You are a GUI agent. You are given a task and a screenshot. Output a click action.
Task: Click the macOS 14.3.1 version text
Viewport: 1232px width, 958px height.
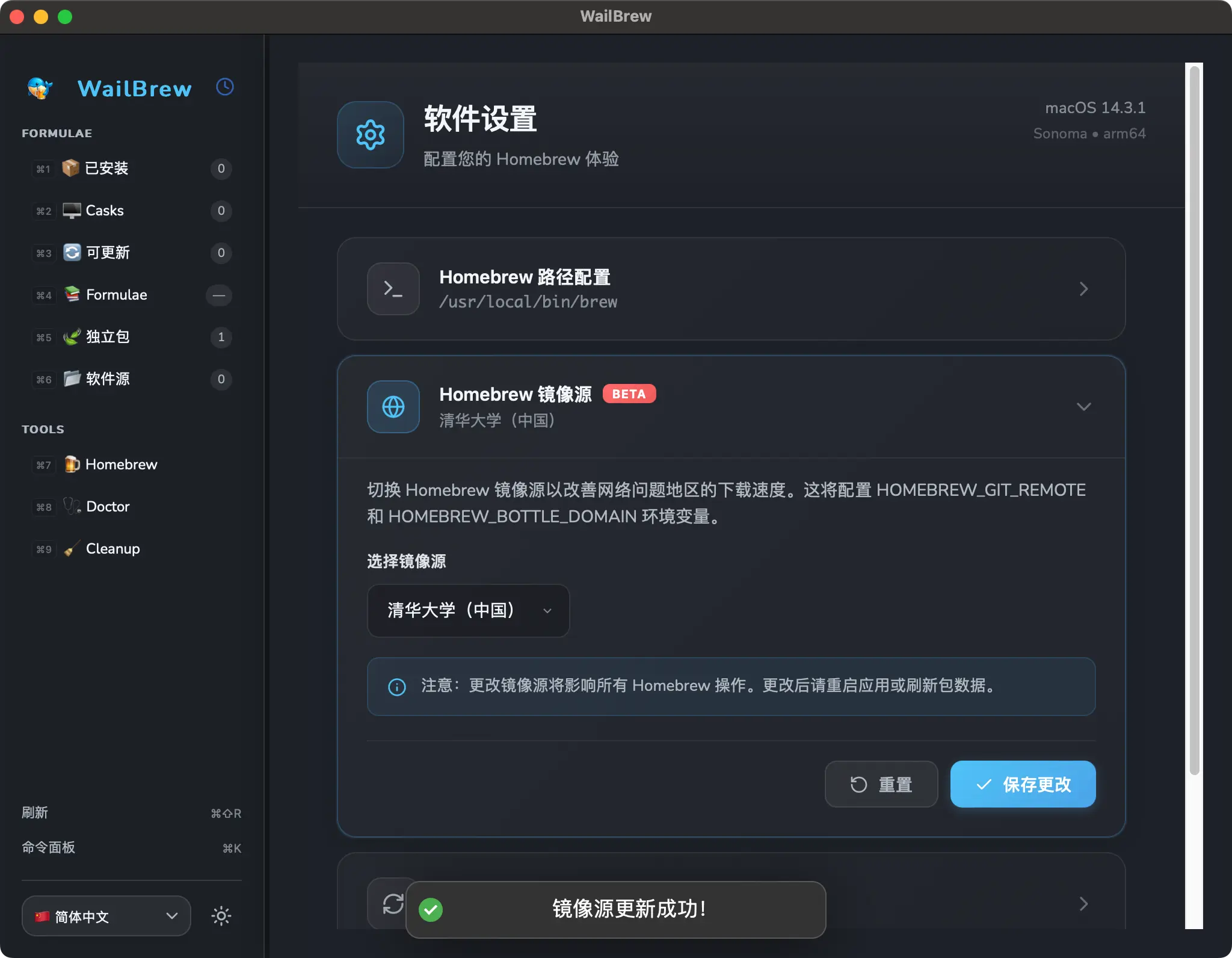1095,108
